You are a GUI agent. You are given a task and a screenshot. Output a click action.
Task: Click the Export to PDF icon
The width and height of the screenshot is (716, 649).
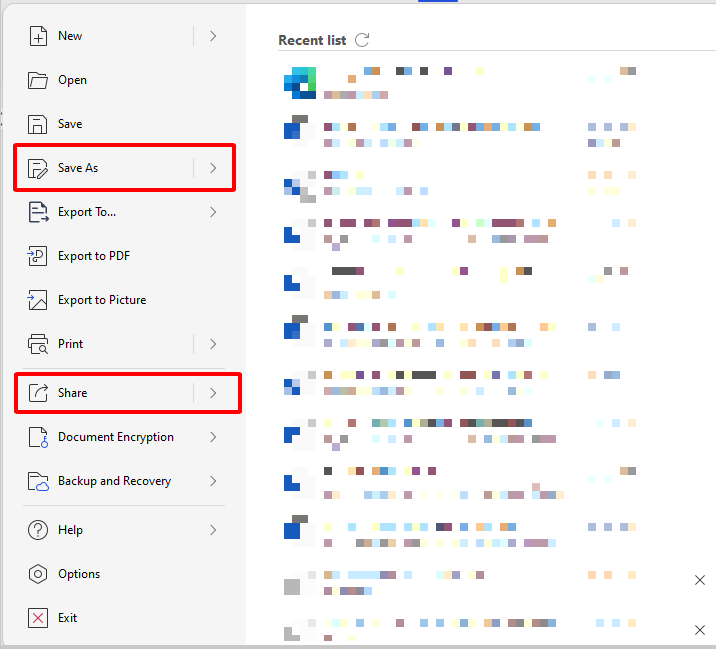click(37, 256)
